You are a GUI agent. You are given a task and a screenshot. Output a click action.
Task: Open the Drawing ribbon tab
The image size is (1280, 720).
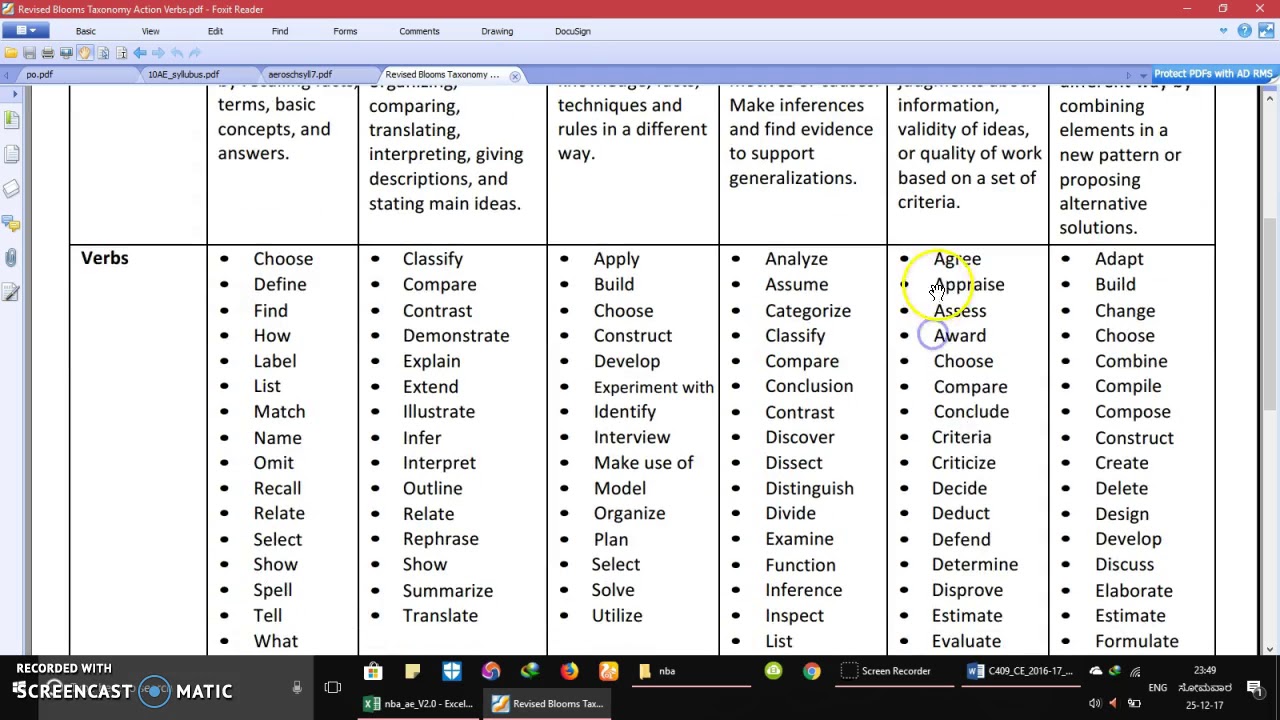(x=497, y=31)
